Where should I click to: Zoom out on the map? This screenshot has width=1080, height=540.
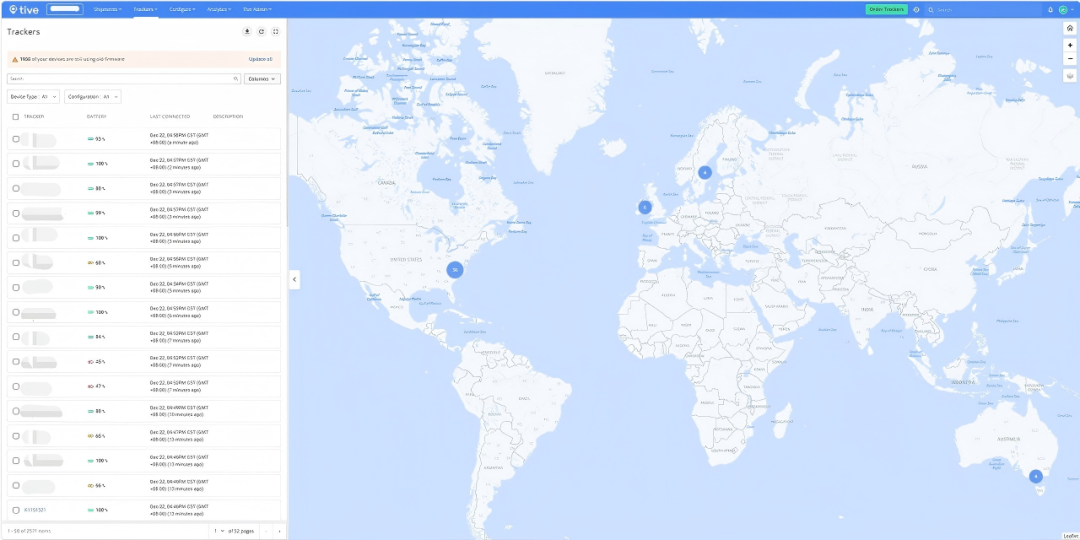pos(1070,59)
